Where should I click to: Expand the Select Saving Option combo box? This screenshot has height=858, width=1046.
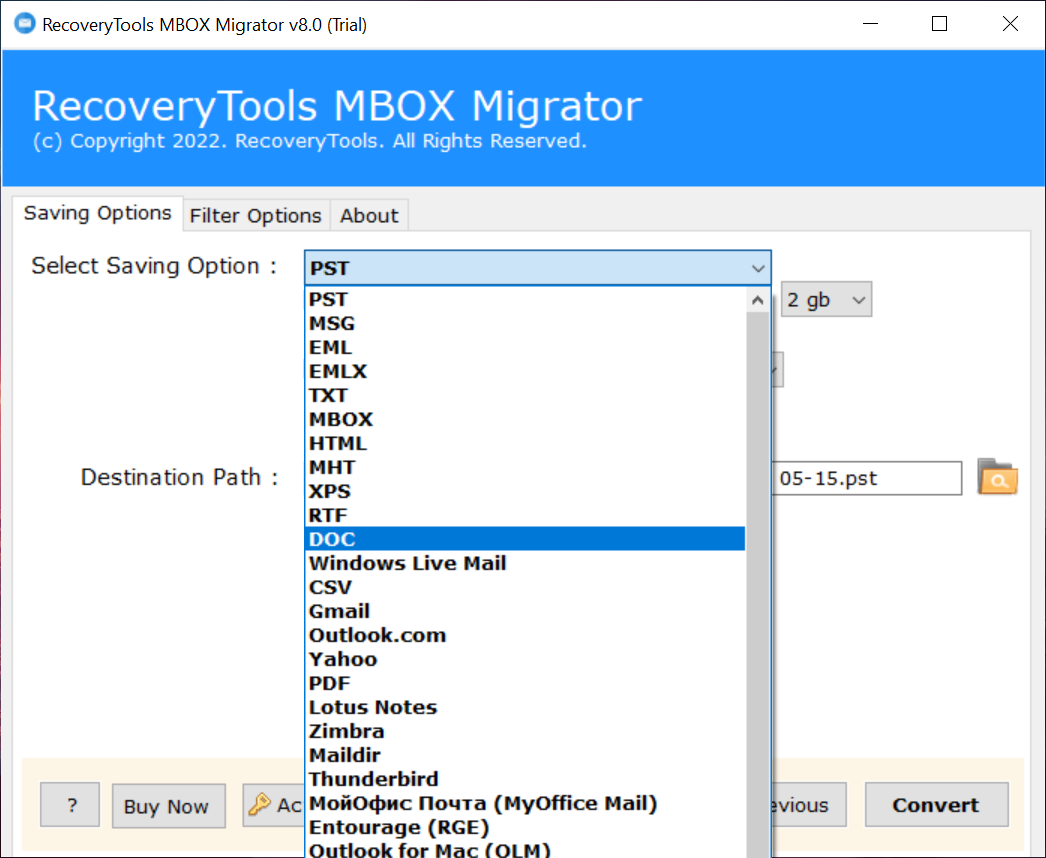click(x=538, y=268)
